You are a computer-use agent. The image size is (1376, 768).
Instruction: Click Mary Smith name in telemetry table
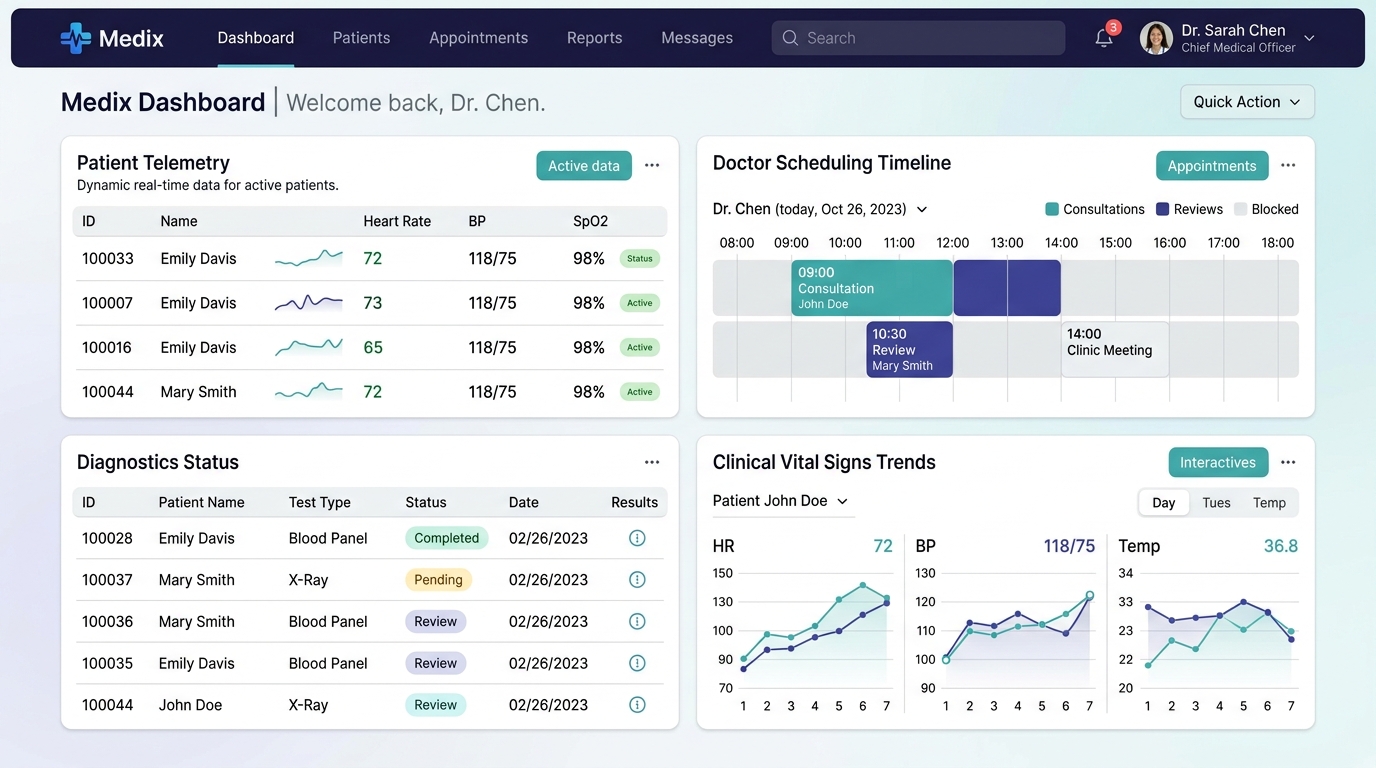(199, 392)
